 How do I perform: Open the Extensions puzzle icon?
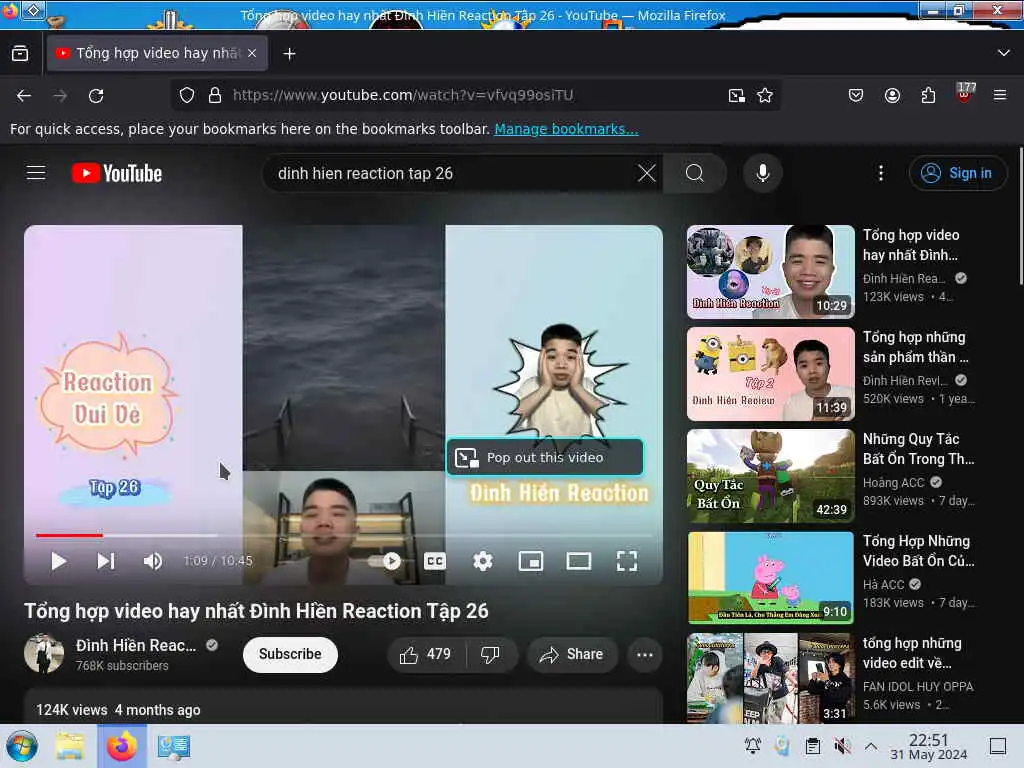coord(928,96)
